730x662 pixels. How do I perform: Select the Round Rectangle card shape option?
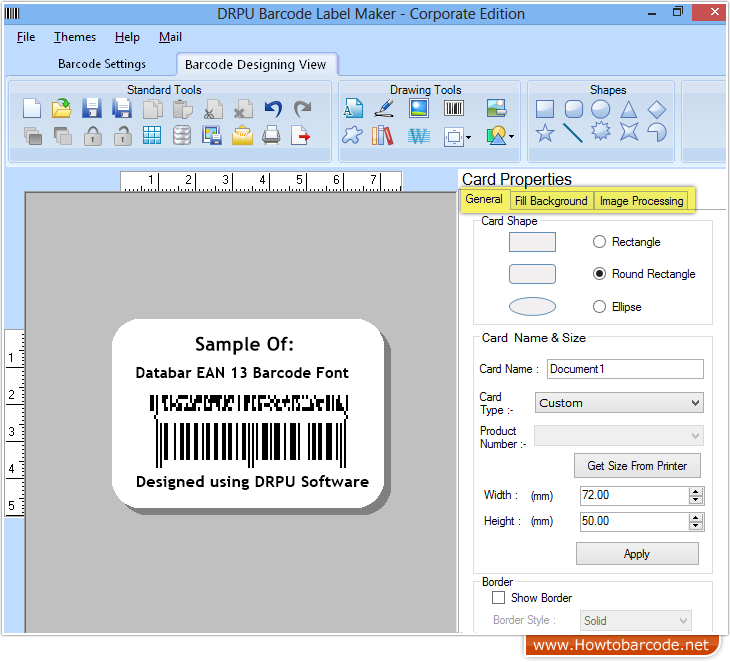pos(599,274)
